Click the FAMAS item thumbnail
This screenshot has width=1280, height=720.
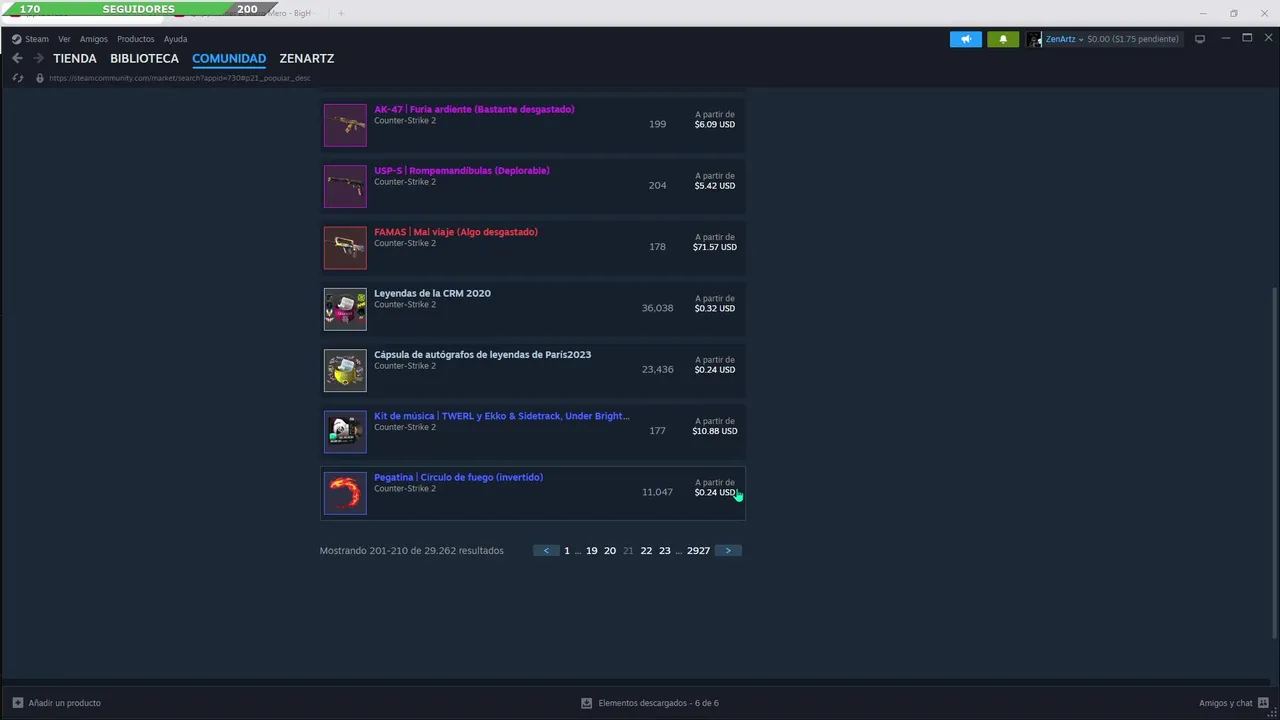[345, 247]
